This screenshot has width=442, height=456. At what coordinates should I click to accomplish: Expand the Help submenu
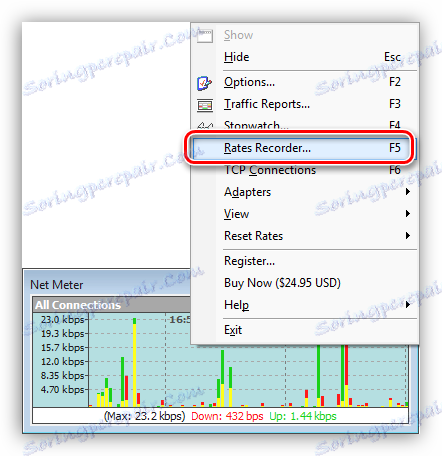coord(304,305)
